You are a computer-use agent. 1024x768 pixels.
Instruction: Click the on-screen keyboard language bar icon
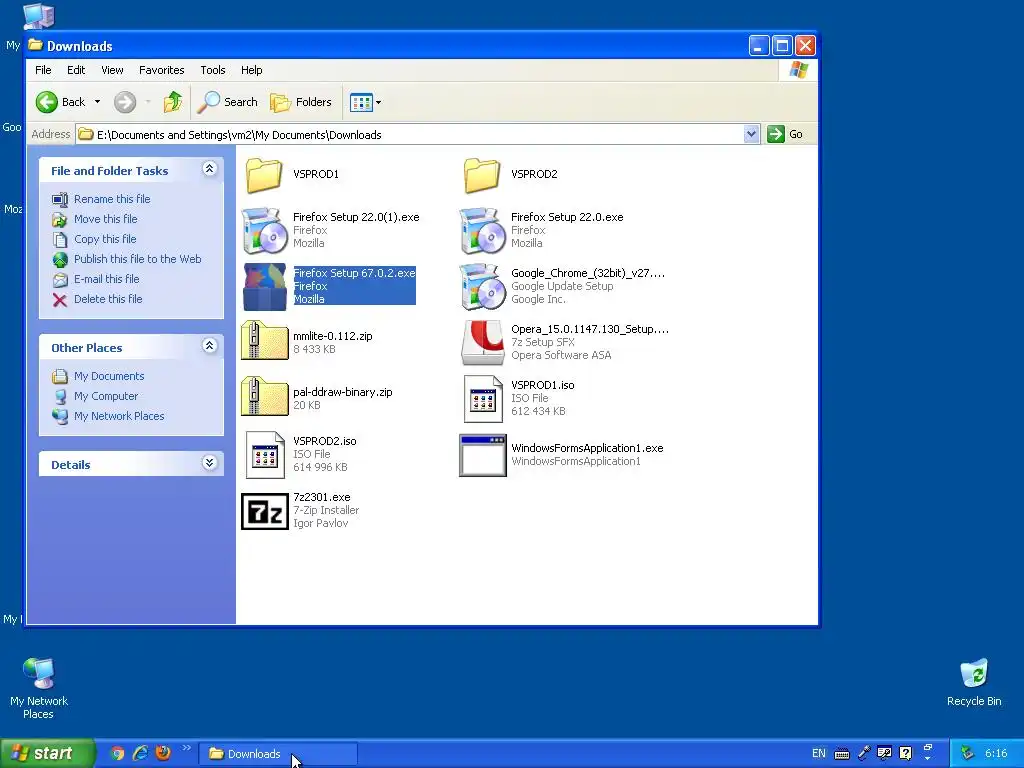click(842, 754)
